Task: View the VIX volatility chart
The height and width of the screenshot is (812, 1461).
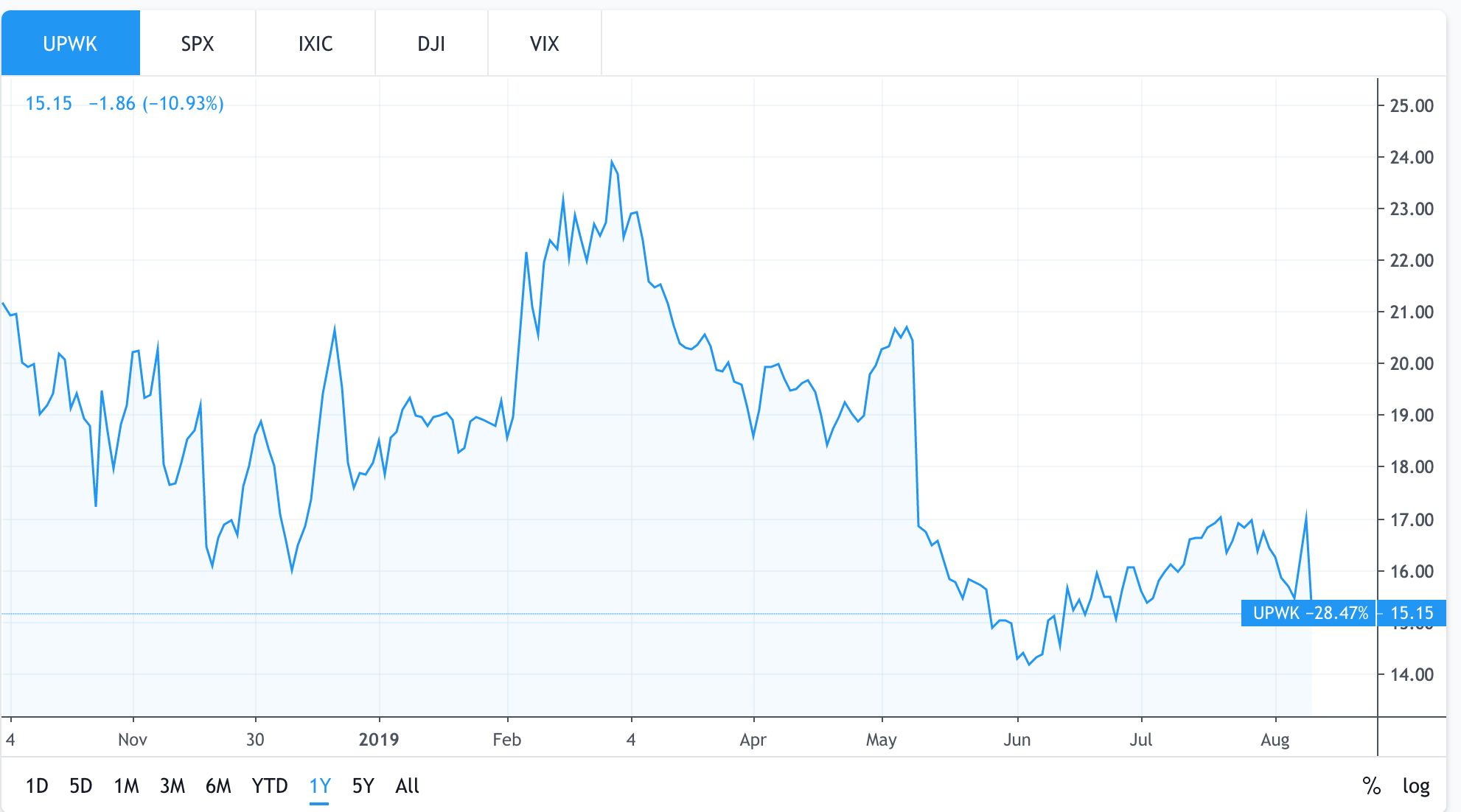Action: click(x=545, y=43)
